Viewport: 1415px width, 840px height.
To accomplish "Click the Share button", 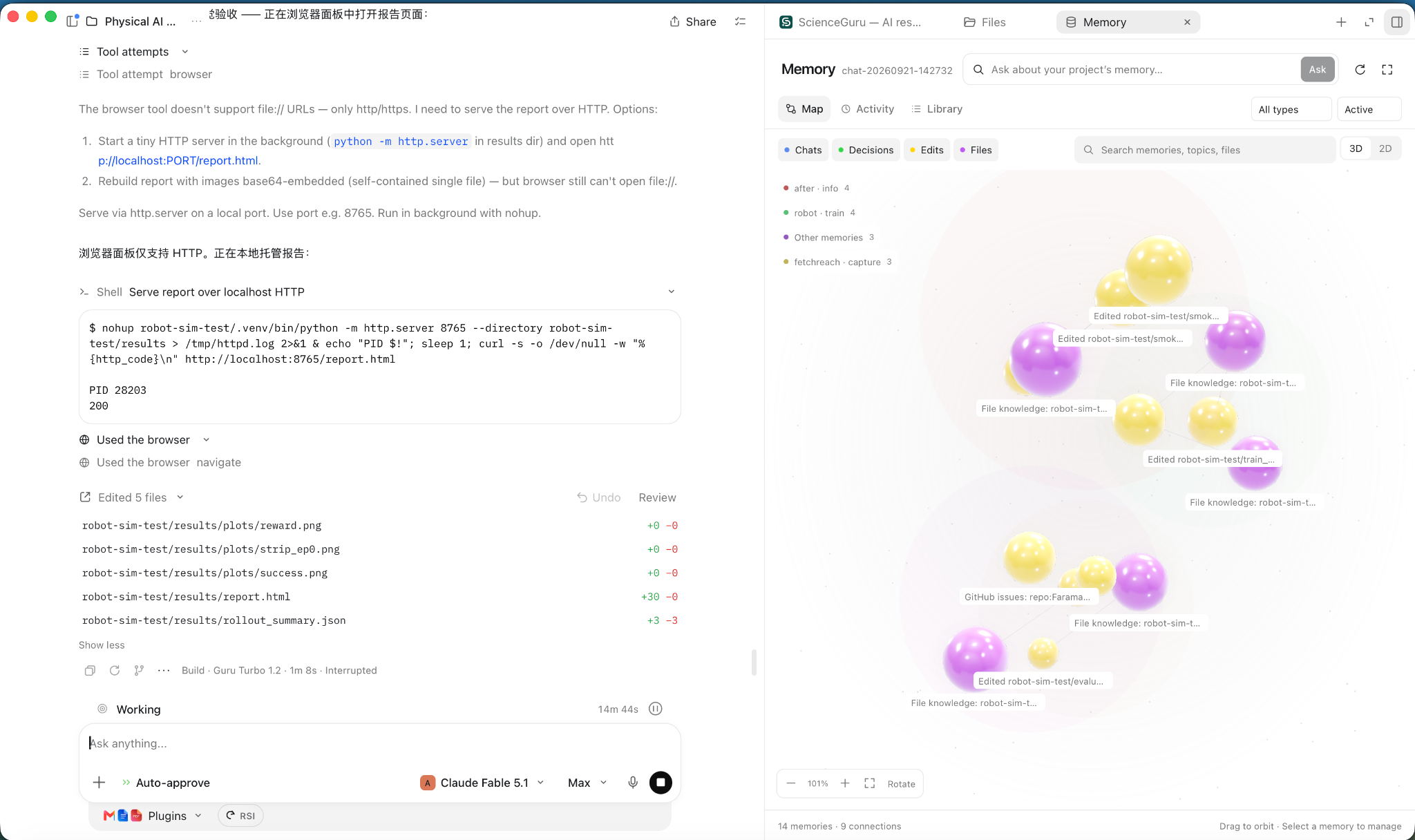I will (x=693, y=22).
